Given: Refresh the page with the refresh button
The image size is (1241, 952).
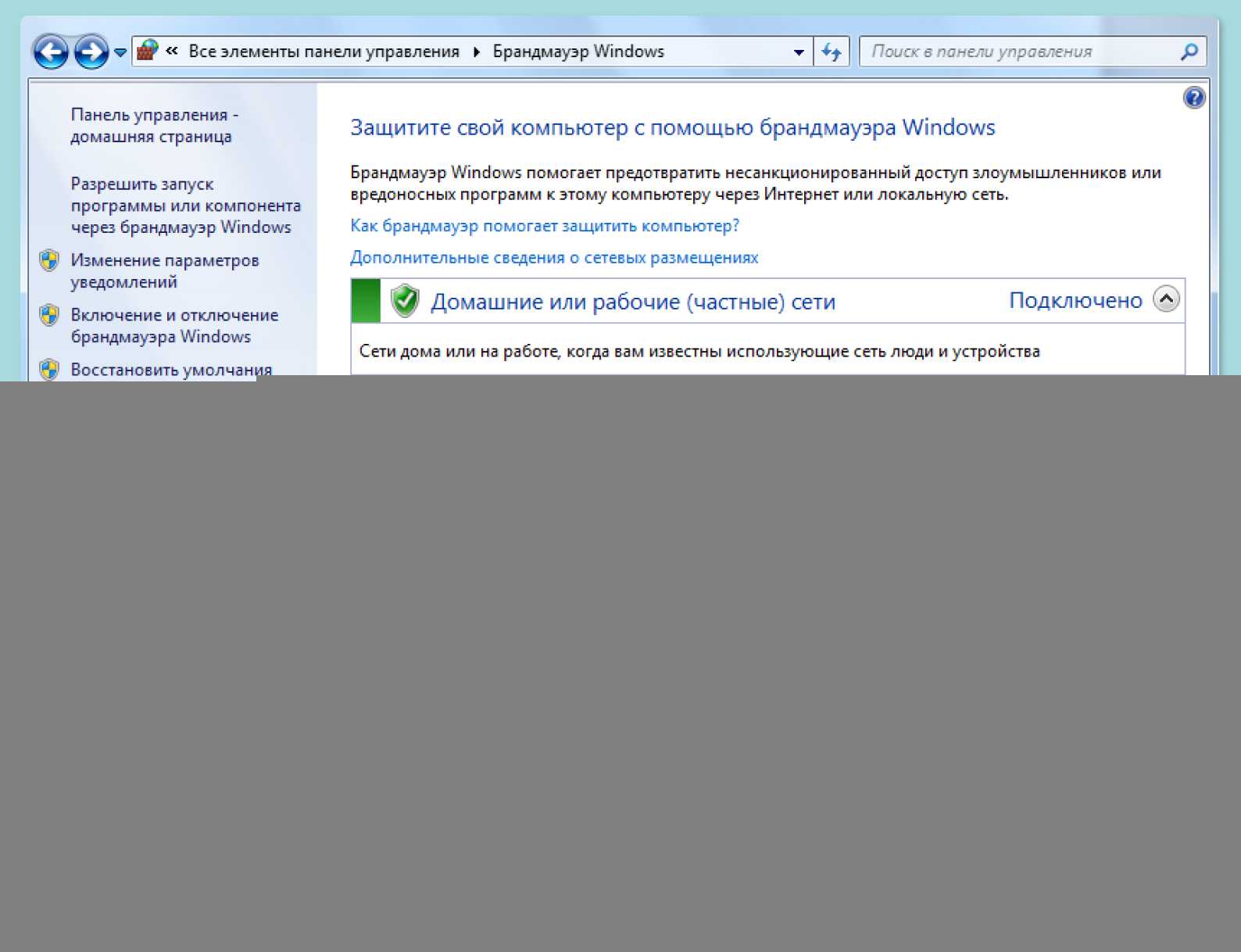Looking at the screenshot, I should 832,52.
